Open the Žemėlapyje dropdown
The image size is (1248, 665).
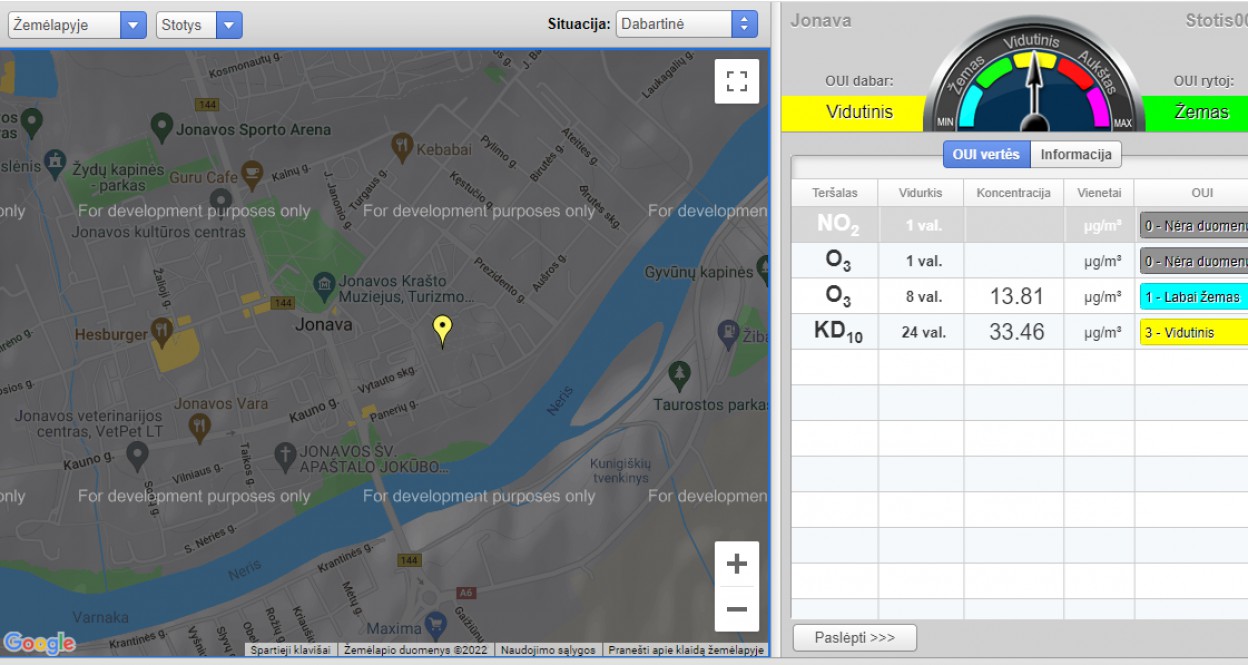(x=77, y=25)
